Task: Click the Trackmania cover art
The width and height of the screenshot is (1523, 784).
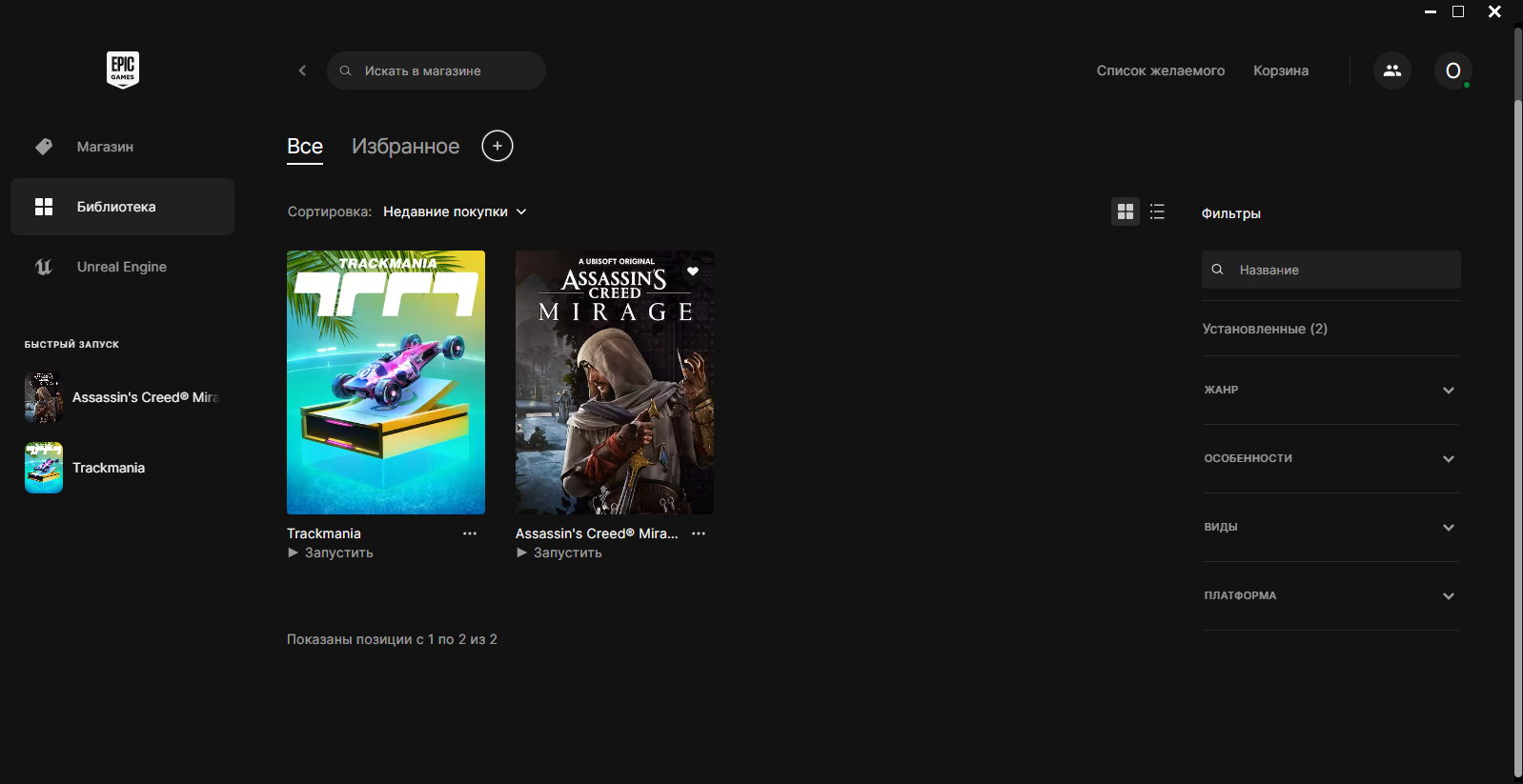Action: click(x=386, y=382)
